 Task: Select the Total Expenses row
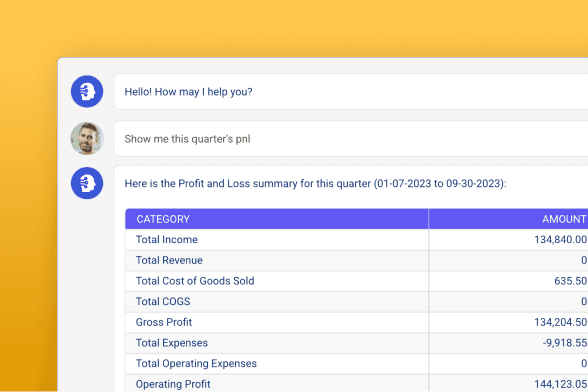point(357,343)
